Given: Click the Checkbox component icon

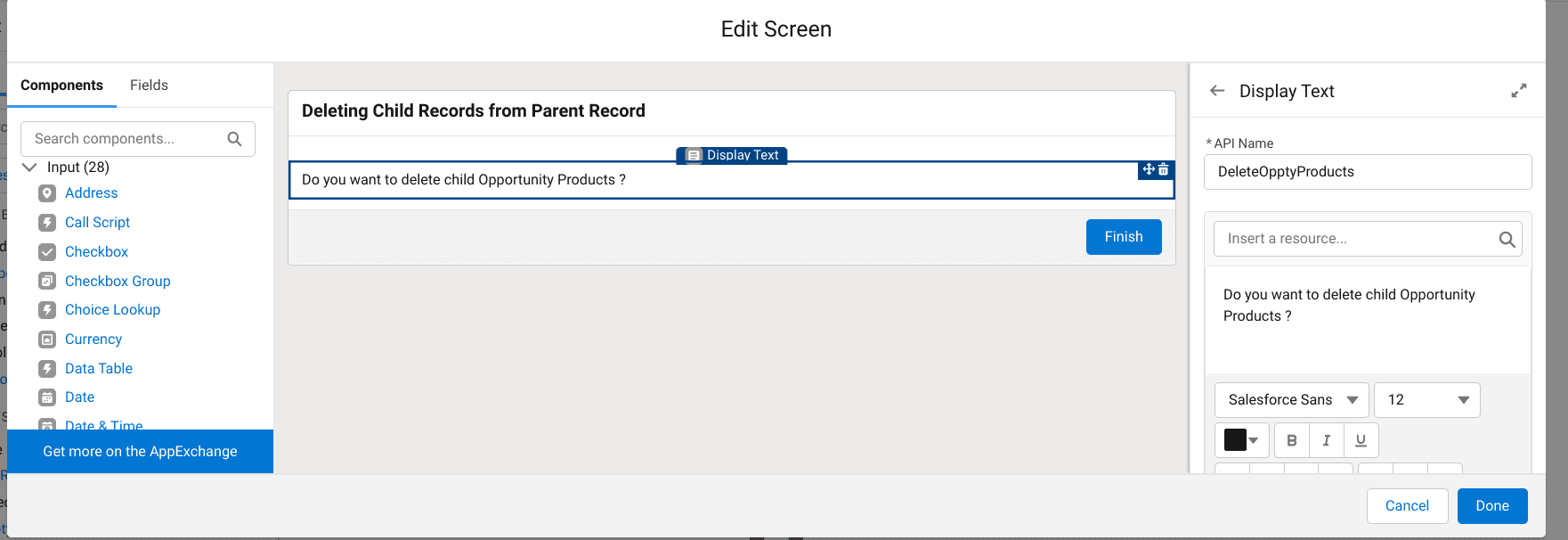Looking at the screenshot, I should (x=47, y=252).
